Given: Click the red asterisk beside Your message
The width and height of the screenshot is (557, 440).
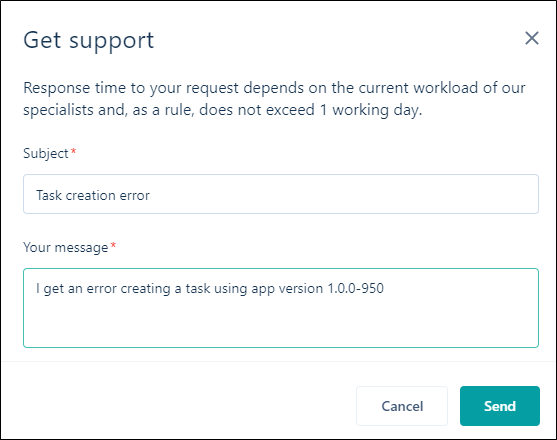Looking at the screenshot, I should point(113,245).
